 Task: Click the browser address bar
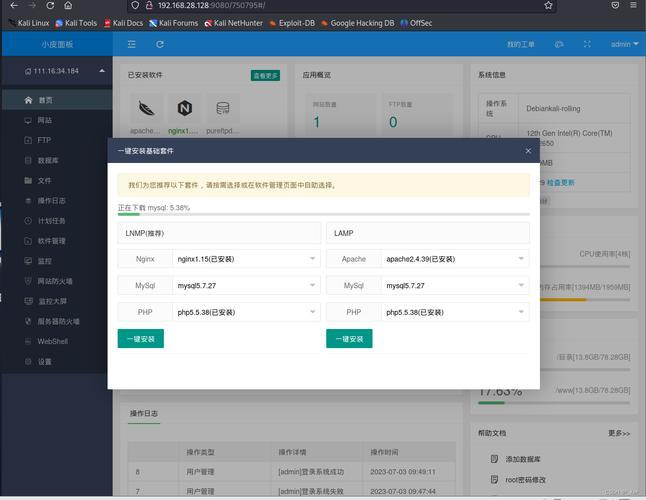342,5
